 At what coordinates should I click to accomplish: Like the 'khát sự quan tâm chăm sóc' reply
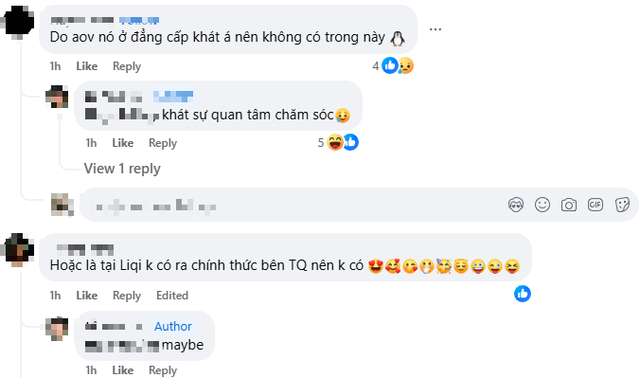tap(123, 143)
